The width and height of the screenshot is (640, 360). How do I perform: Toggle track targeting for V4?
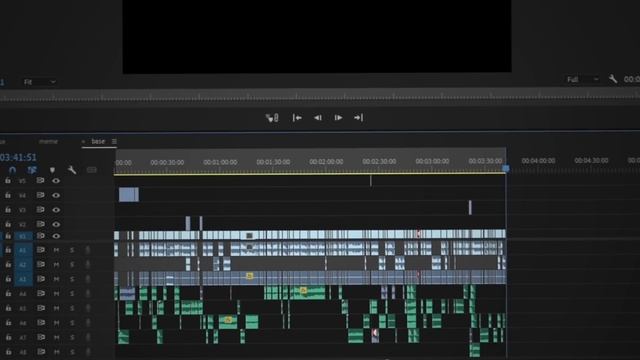pyautogui.click(x=23, y=195)
